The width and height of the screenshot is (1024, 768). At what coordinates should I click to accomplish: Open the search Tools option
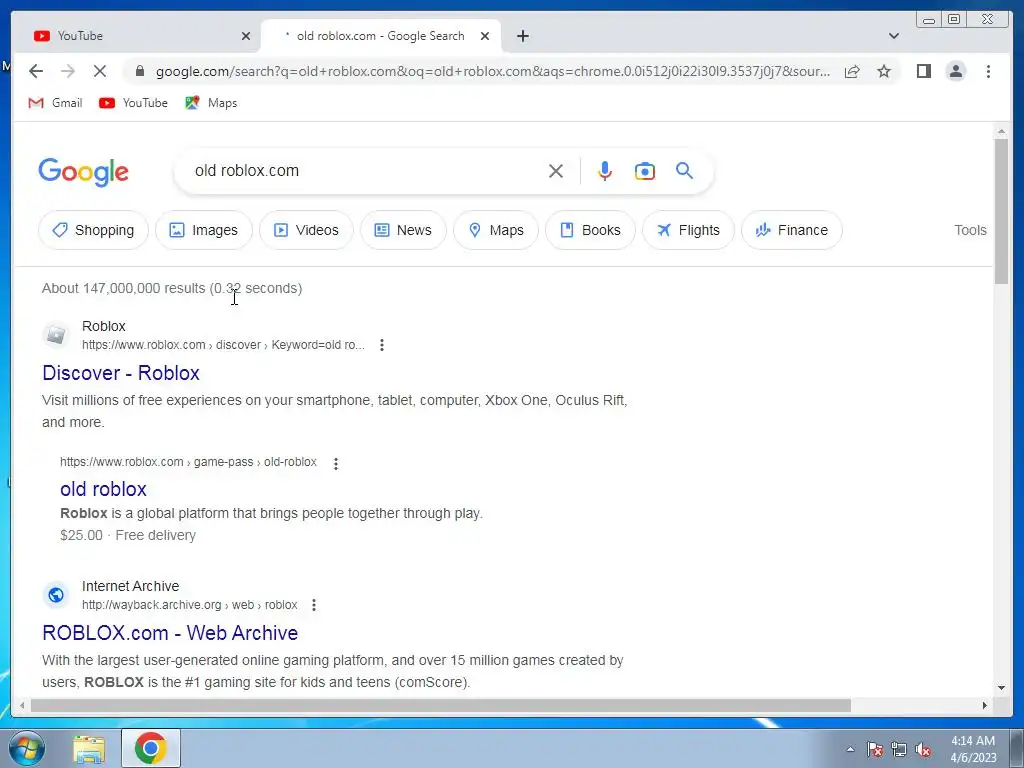coord(970,230)
